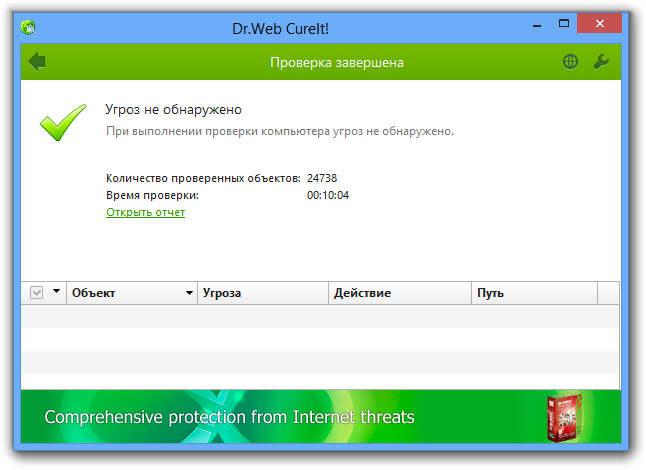Screen dimensions: 646x470
Task: Click the Dr.Web product box image
Action: click(x=564, y=417)
